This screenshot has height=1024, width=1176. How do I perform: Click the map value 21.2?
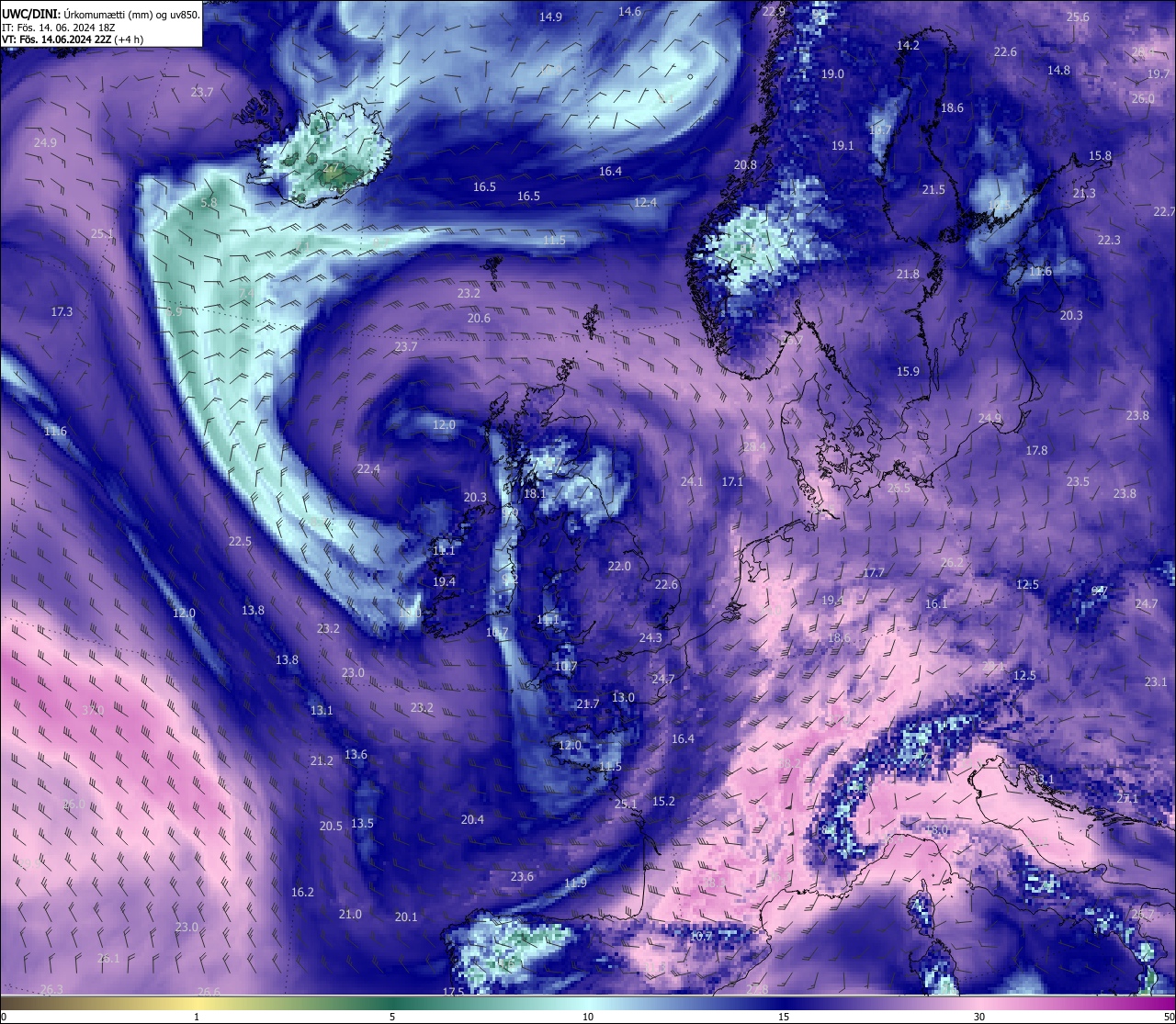coord(322,760)
